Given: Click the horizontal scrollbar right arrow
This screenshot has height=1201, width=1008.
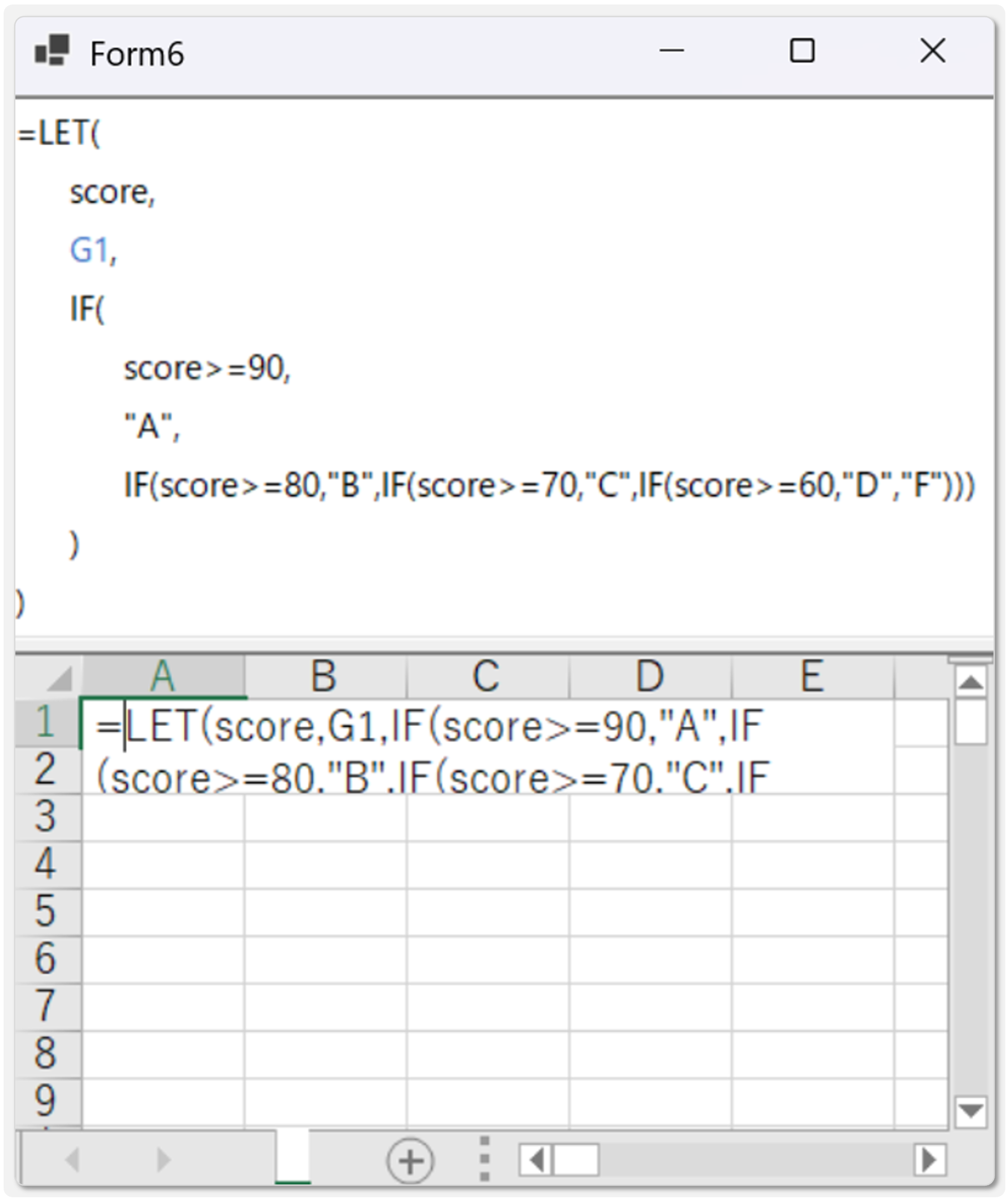Looking at the screenshot, I should (x=929, y=1161).
